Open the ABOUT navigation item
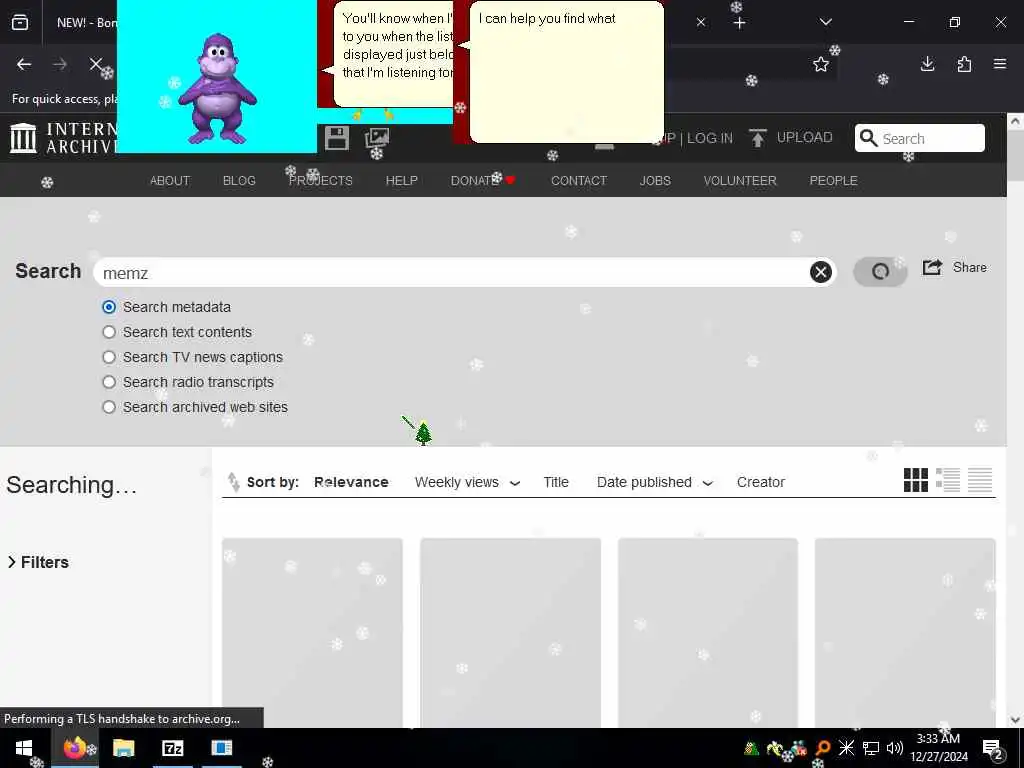 tap(170, 180)
